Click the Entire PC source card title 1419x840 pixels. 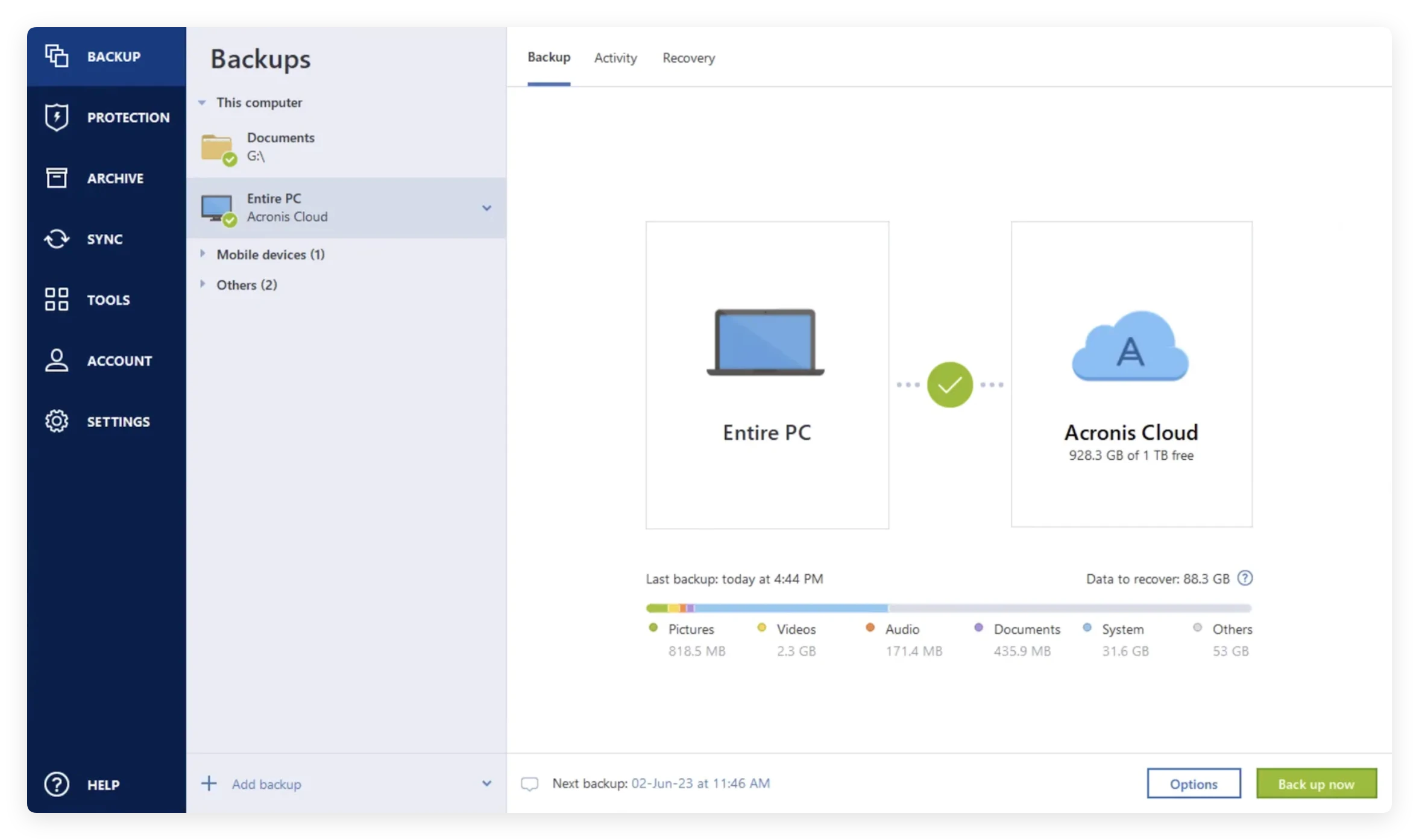[767, 432]
